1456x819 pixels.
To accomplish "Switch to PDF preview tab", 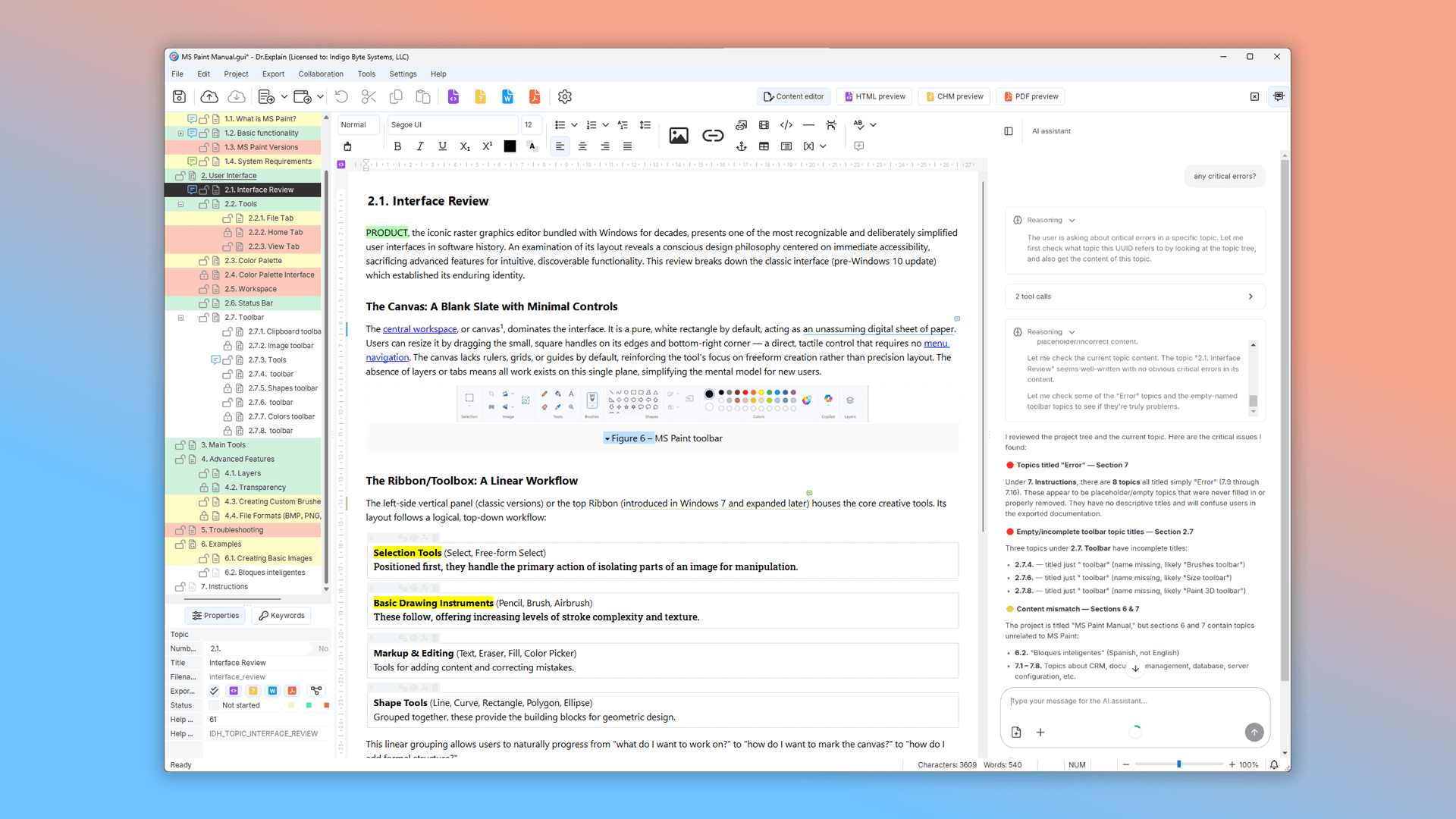I will (1030, 96).
